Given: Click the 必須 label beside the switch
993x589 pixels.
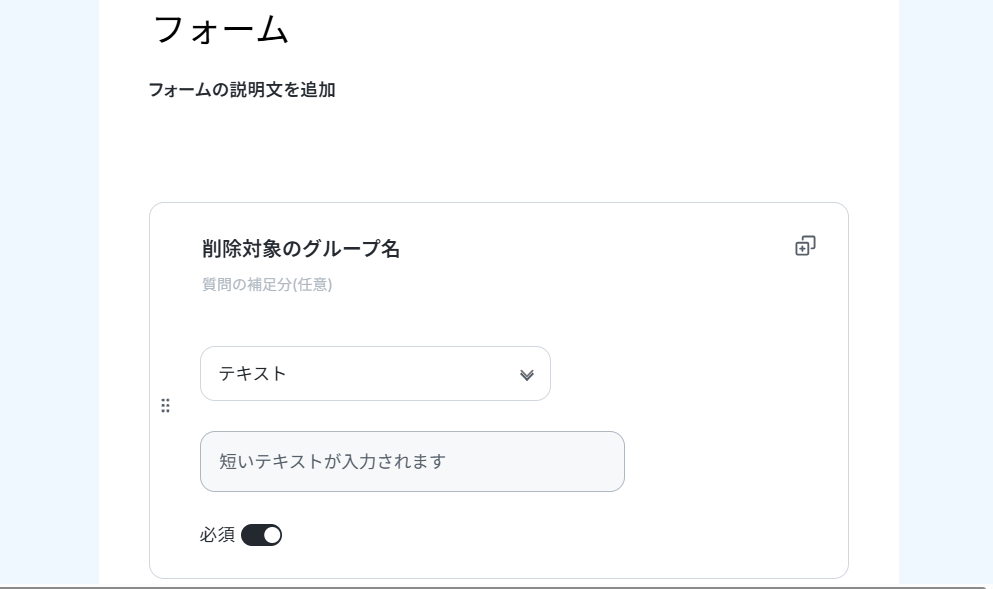Looking at the screenshot, I should [x=217, y=535].
